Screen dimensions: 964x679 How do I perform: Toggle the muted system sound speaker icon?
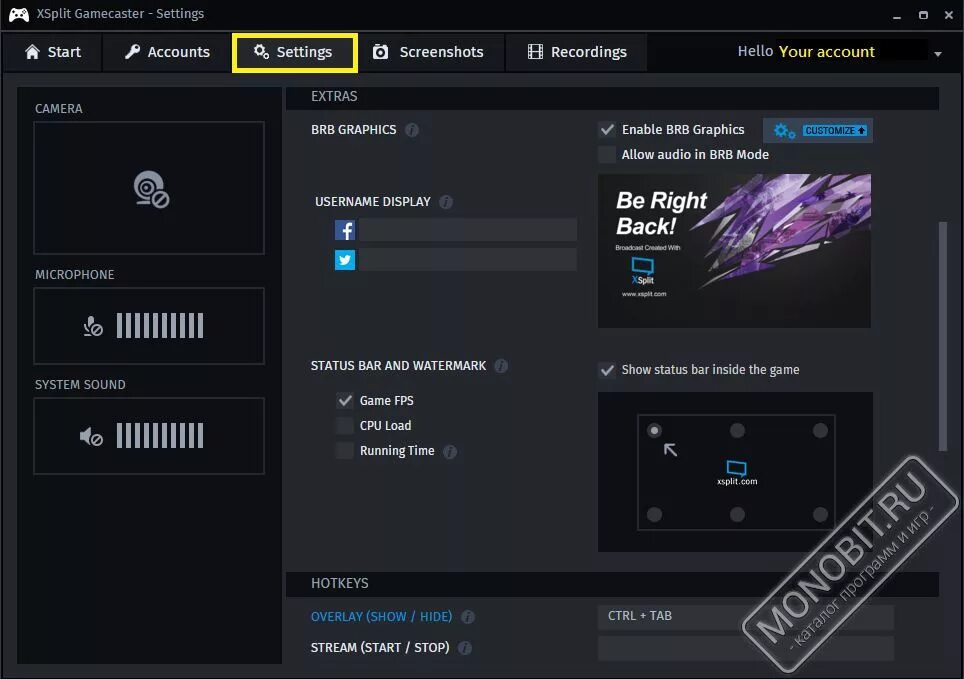click(91, 437)
